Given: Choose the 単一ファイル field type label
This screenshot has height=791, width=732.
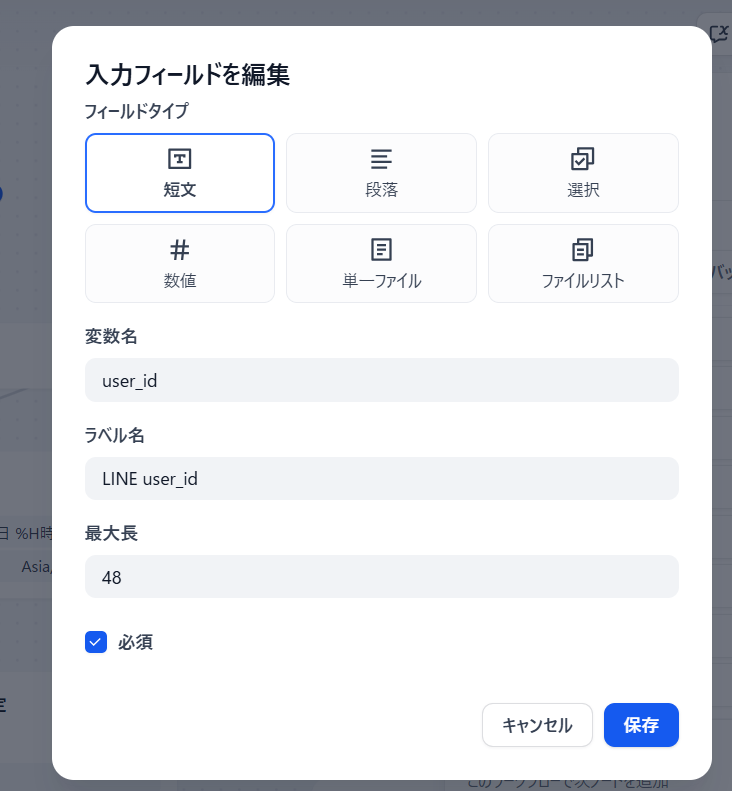Looking at the screenshot, I should [381, 280].
